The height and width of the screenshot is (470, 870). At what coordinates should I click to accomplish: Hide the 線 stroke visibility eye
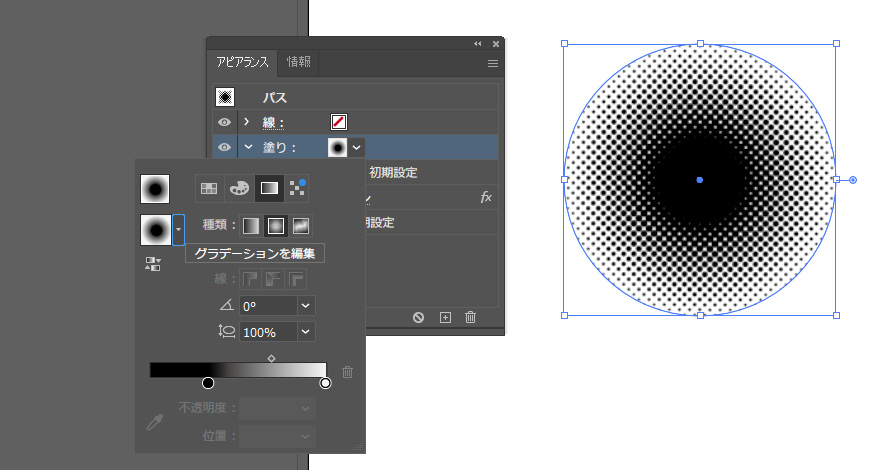225,122
